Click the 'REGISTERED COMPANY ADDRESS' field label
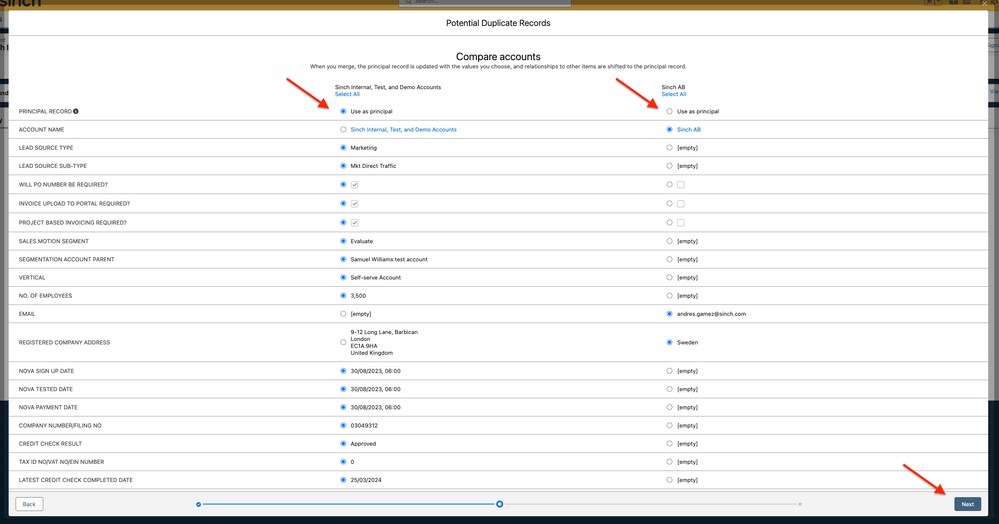999x524 pixels. pos(64,342)
